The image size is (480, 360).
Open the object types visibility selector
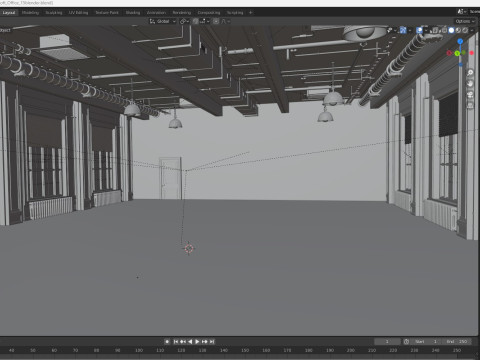[391, 30]
